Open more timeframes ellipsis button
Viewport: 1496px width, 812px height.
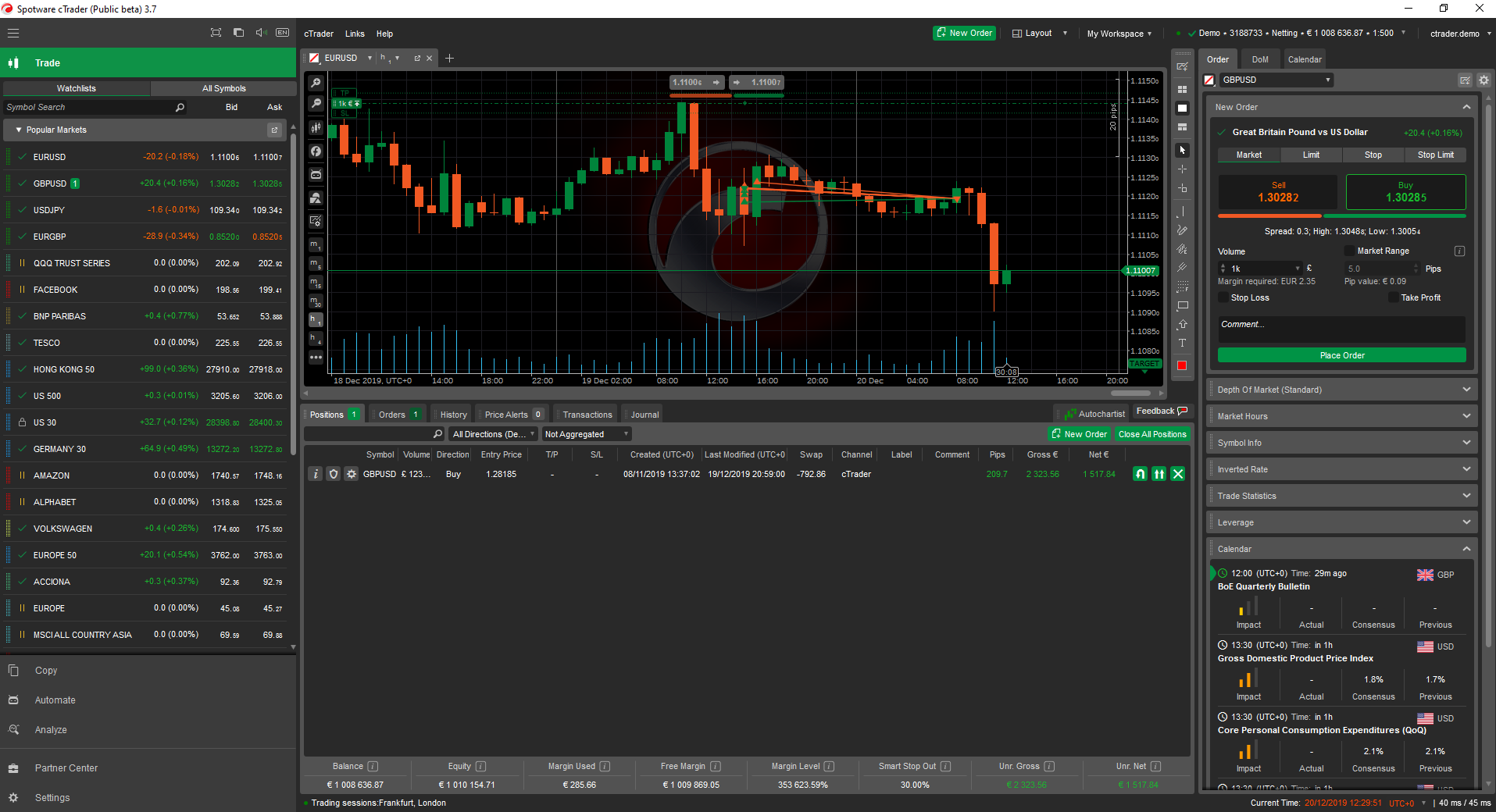click(x=316, y=357)
